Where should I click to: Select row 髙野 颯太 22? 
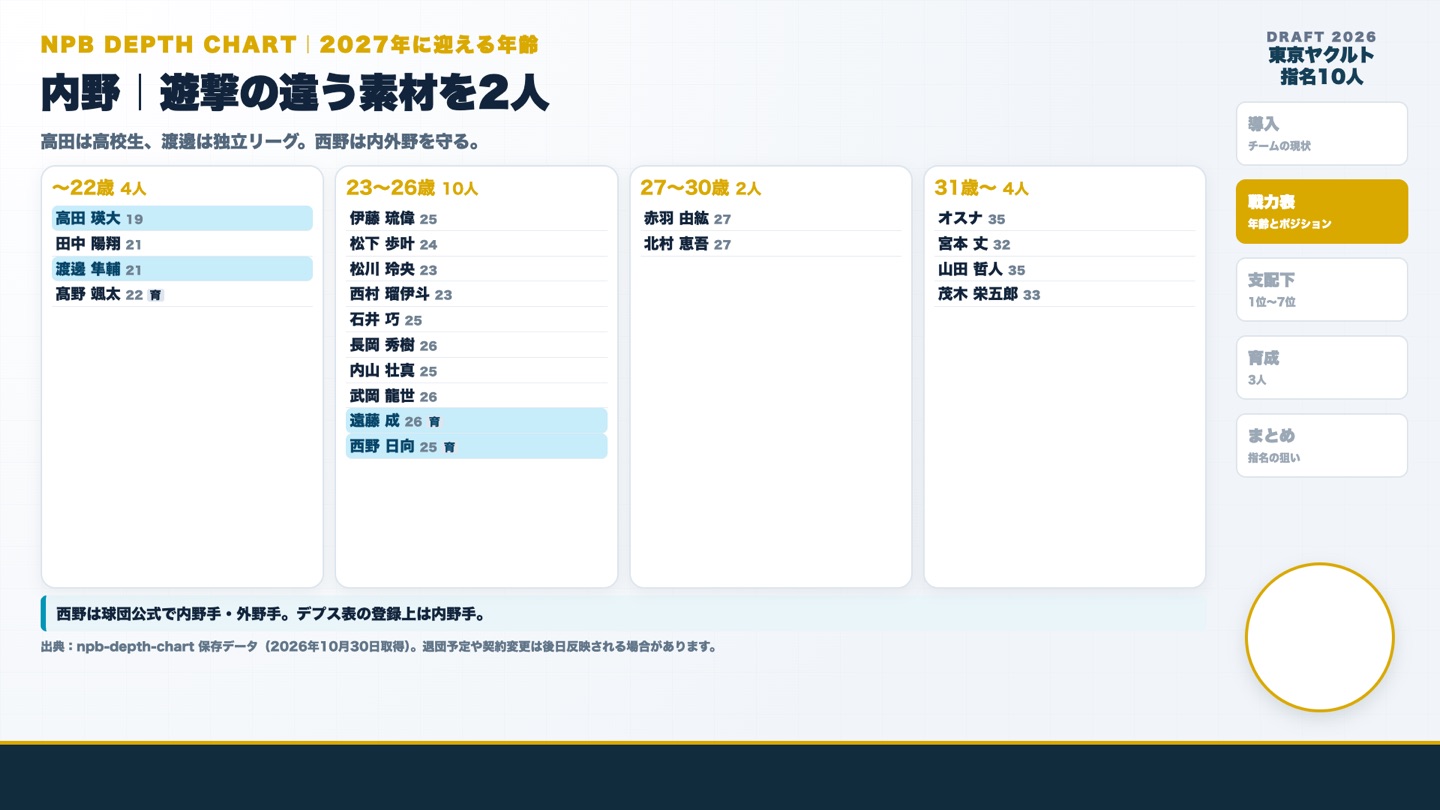tap(182, 294)
